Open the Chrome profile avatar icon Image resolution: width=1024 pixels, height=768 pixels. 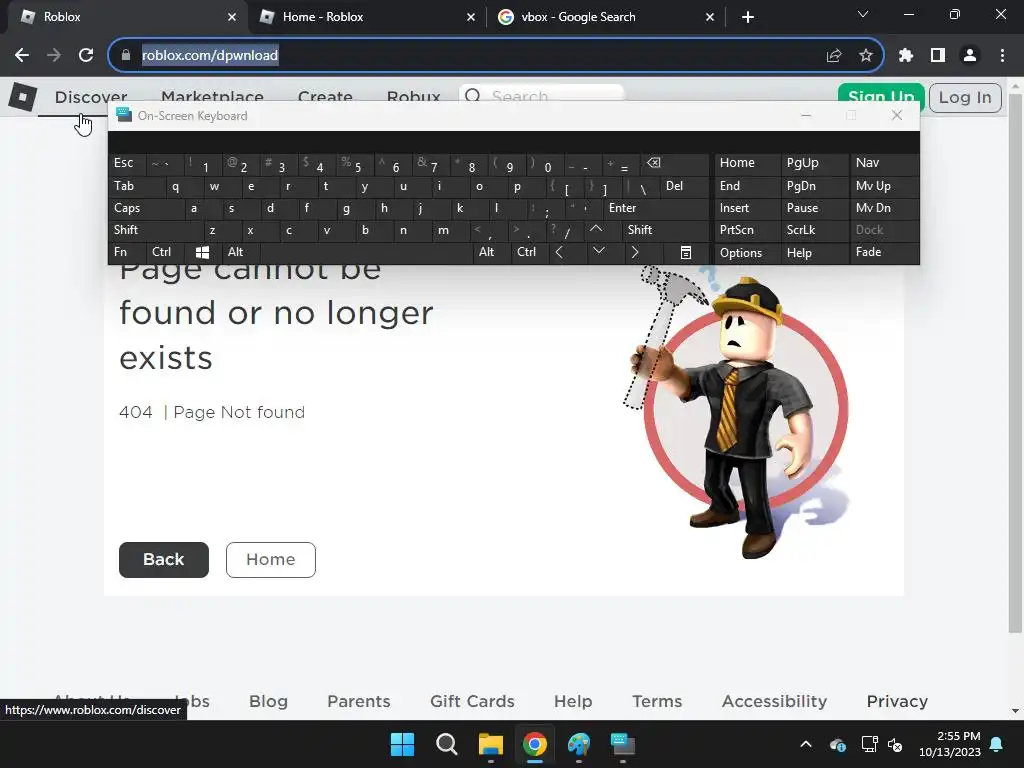point(970,56)
